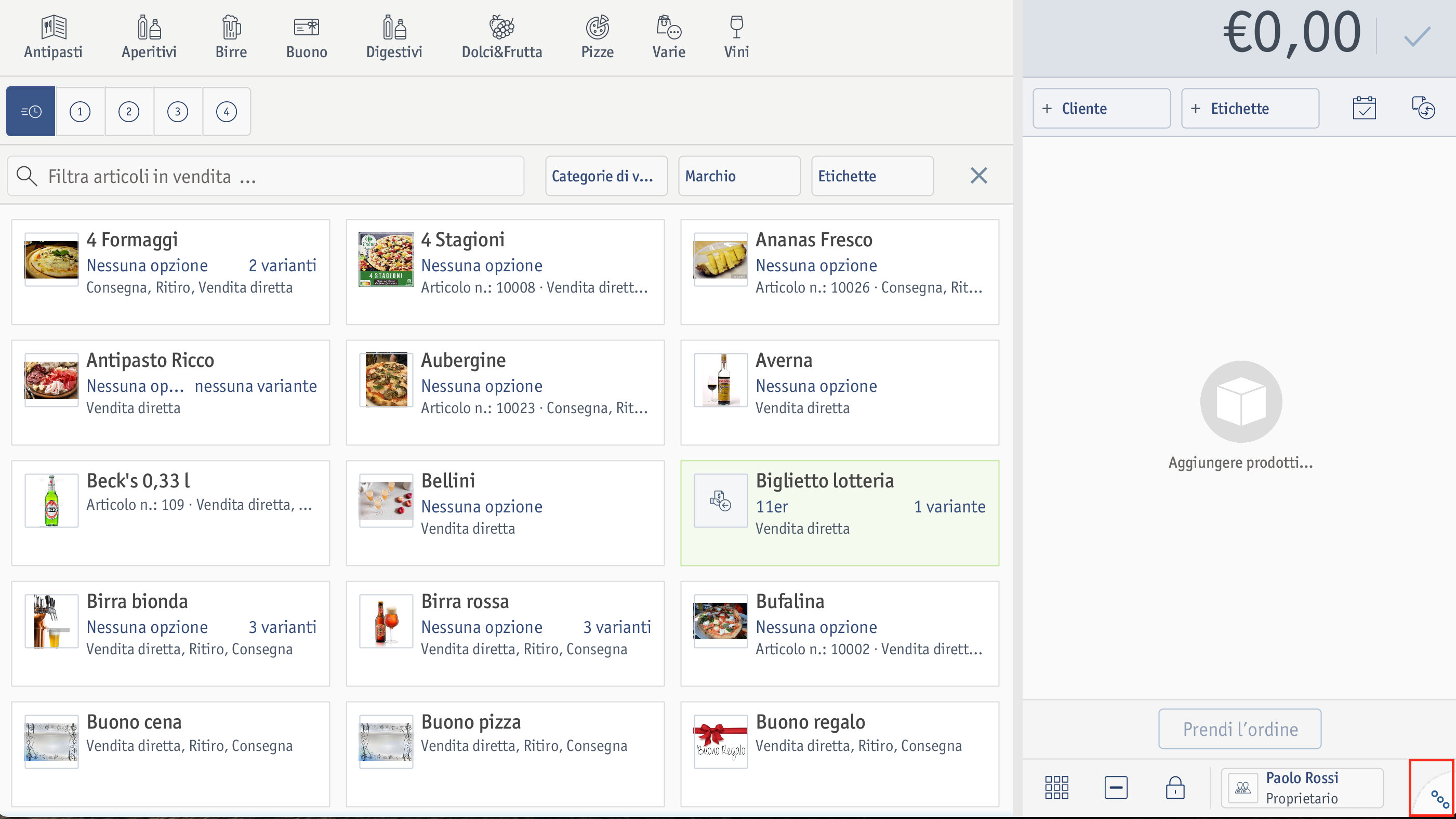Open the Varie category
The height and width of the screenshot is (819, 1456).
tap(669, 37)
